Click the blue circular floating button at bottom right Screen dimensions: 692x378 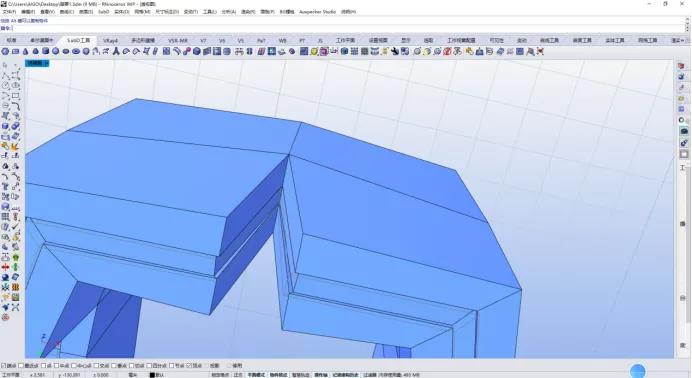click(x=637, y=371)
